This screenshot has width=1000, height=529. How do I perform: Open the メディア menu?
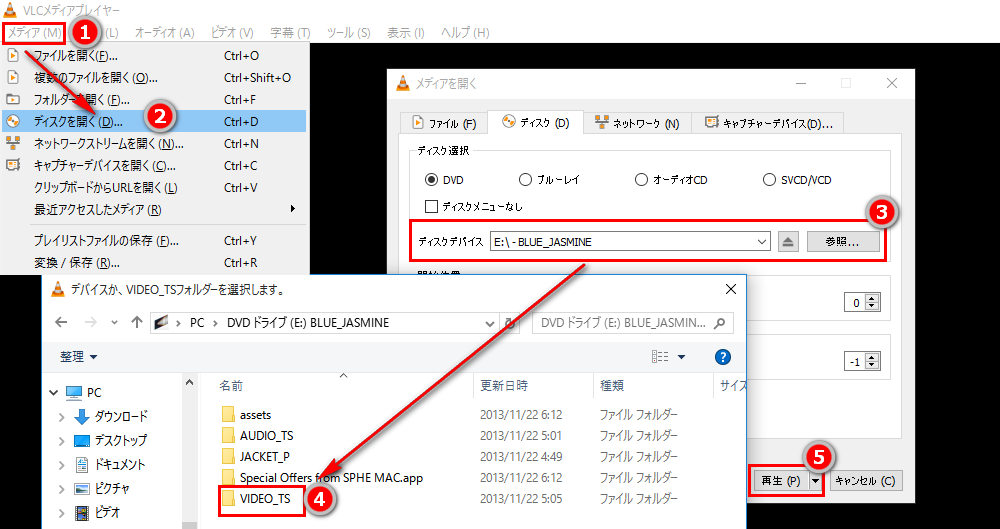(34, 33)
